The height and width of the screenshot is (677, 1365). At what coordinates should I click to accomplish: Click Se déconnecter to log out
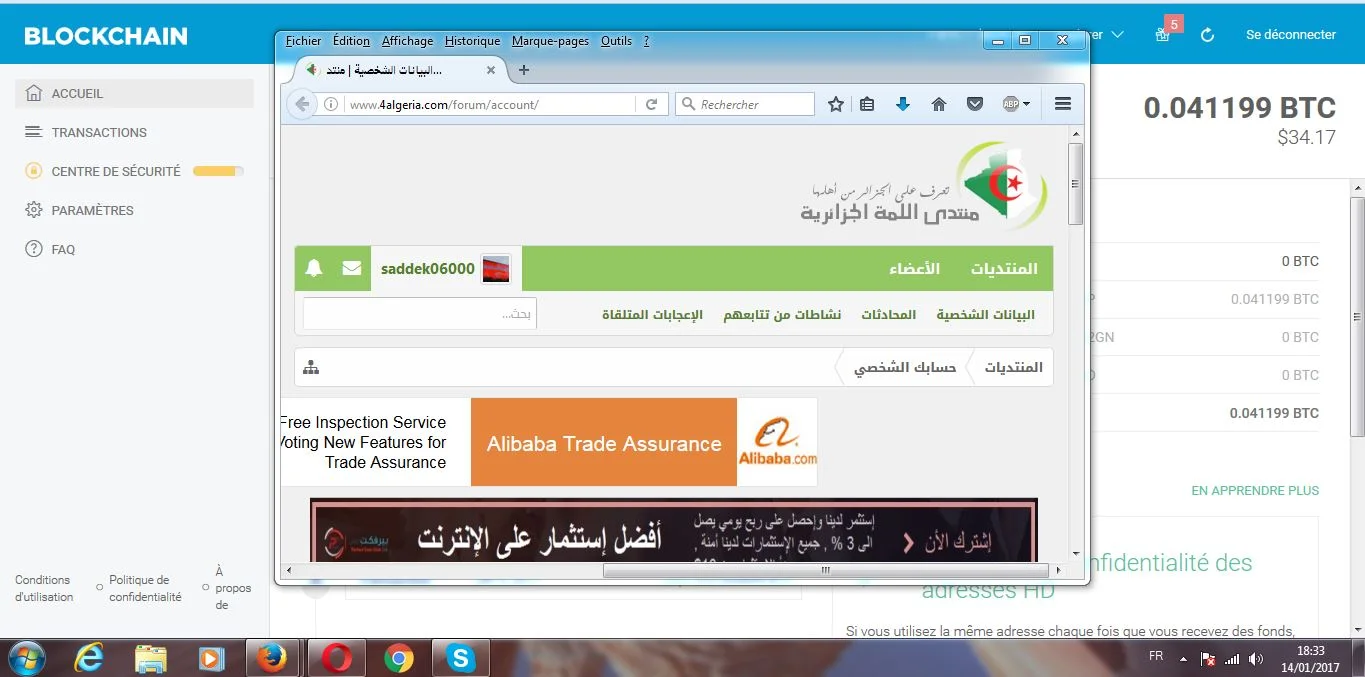pos(1290,35)
